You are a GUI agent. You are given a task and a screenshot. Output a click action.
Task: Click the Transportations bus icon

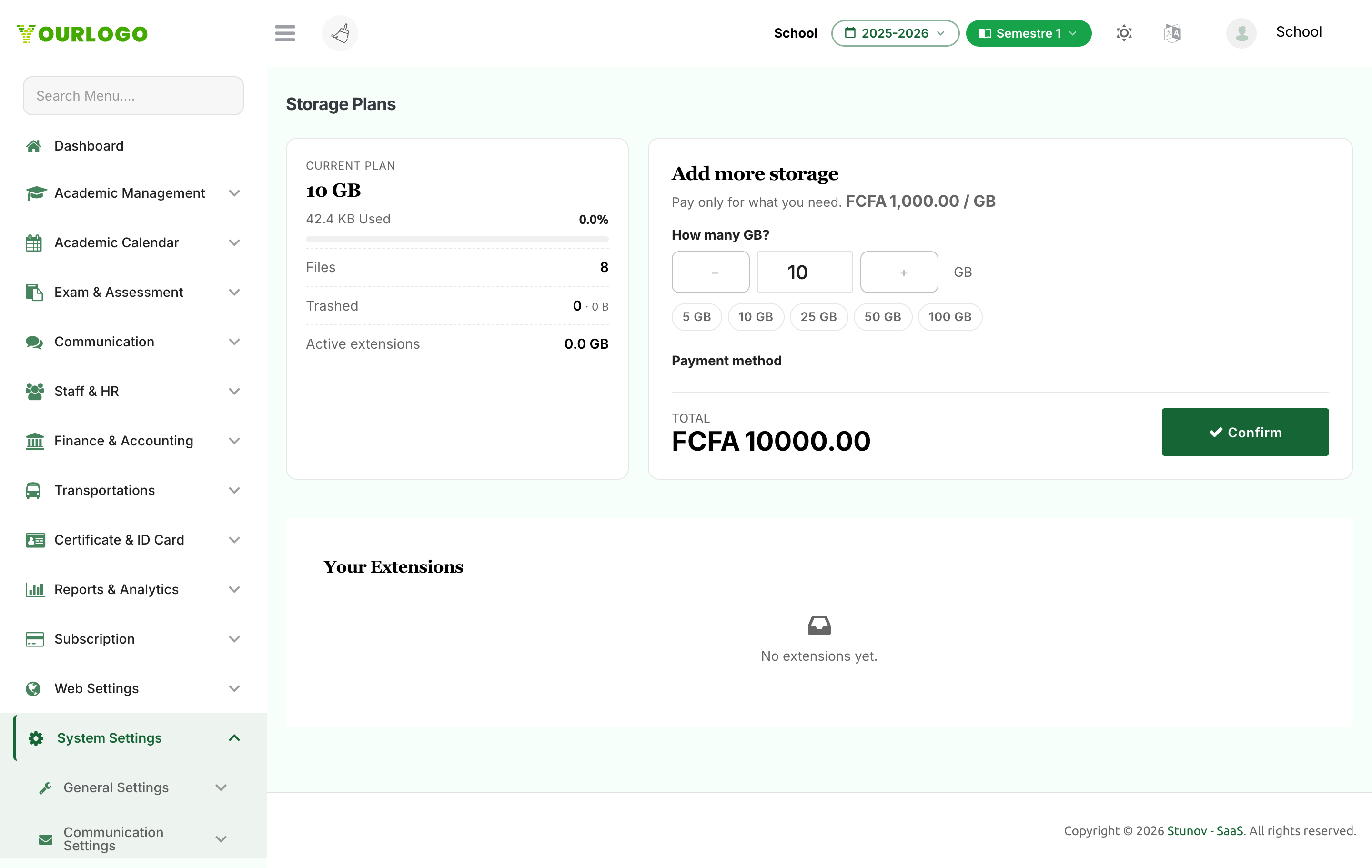pos(33,491)
